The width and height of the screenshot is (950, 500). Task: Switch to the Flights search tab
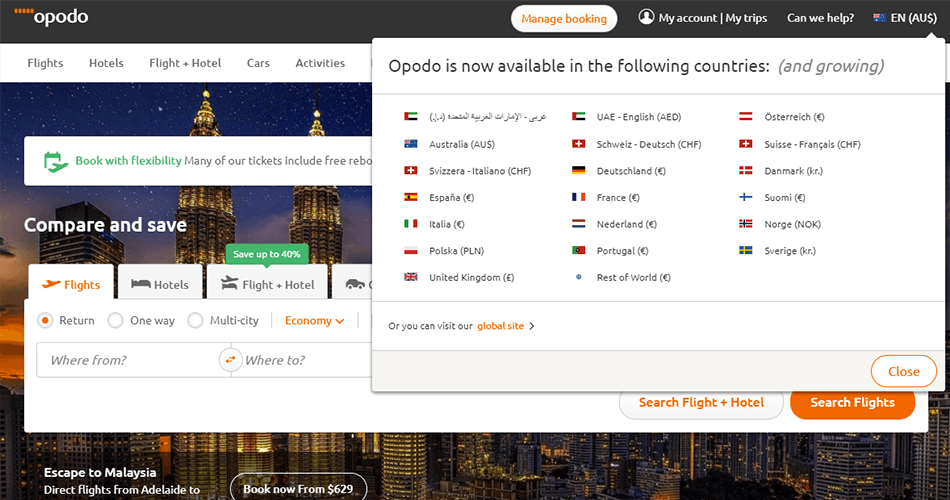click(71, 282)
